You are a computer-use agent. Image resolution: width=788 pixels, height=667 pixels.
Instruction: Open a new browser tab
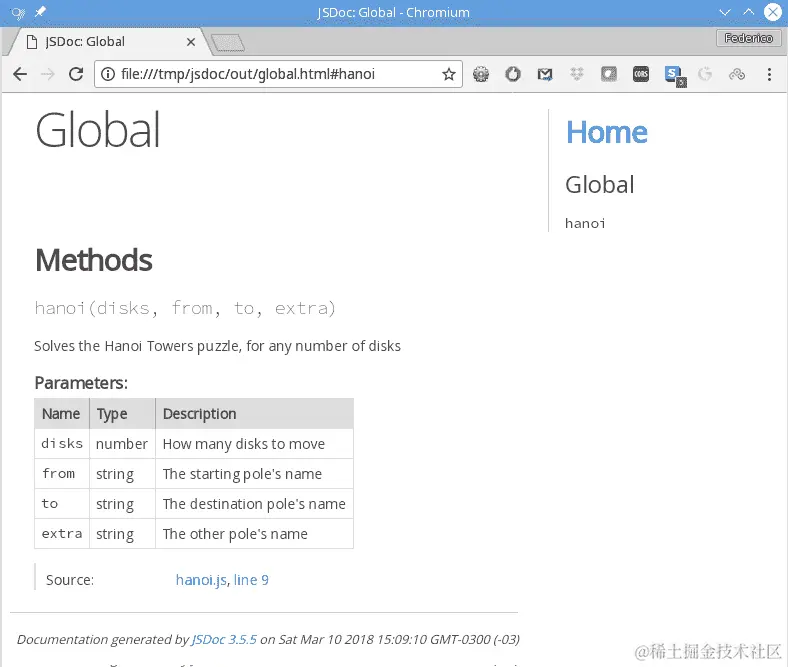pos(228,43)
